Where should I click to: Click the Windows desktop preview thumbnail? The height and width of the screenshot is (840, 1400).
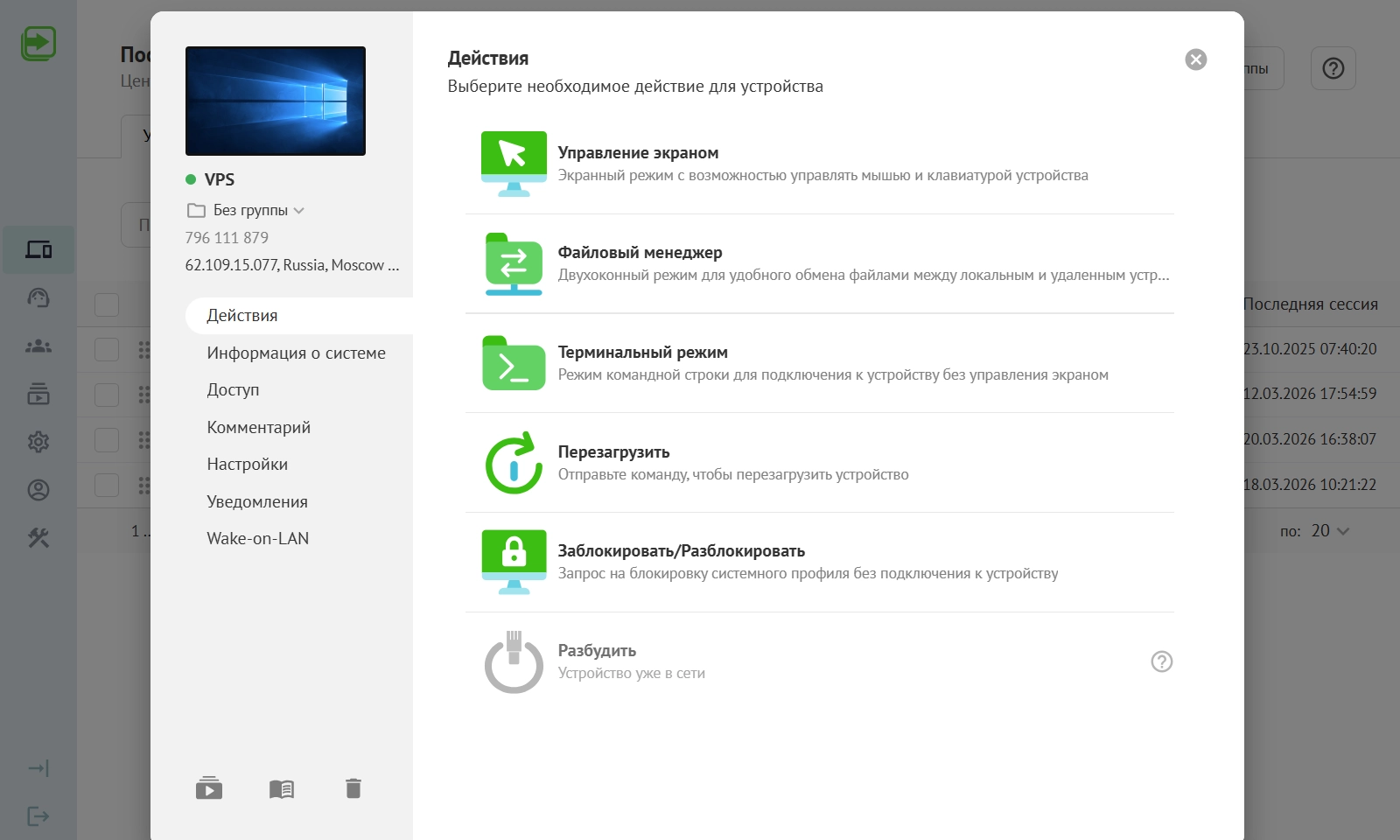276,101
